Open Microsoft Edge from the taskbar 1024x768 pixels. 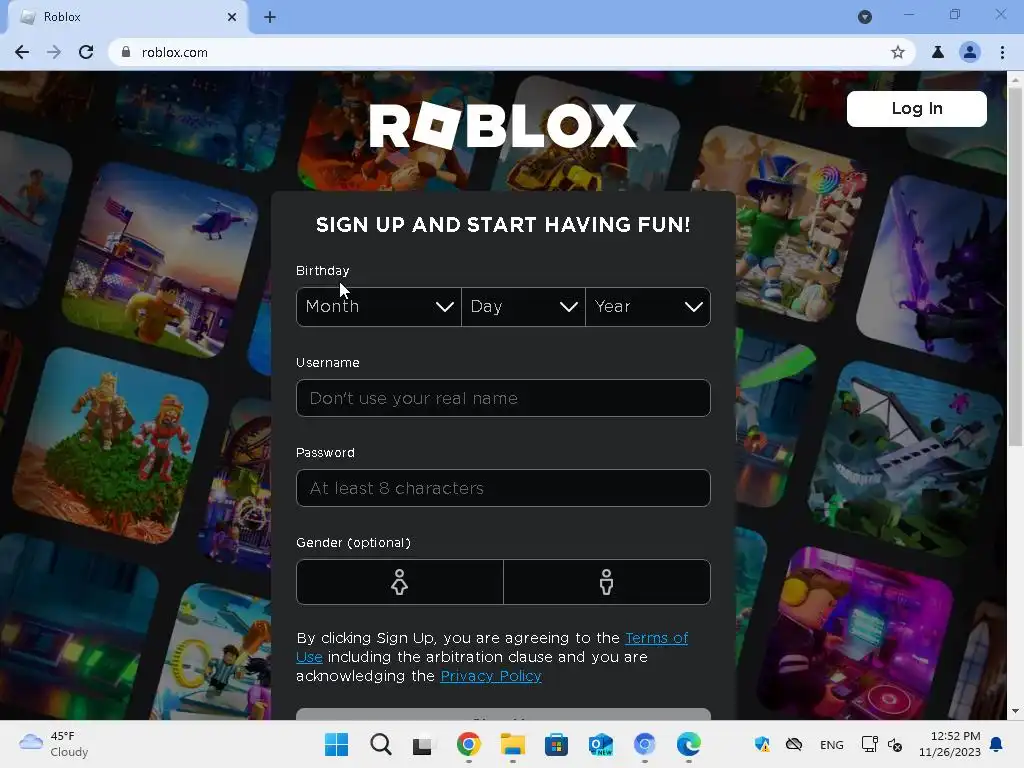pyautogui.click(x=688, y=744)
